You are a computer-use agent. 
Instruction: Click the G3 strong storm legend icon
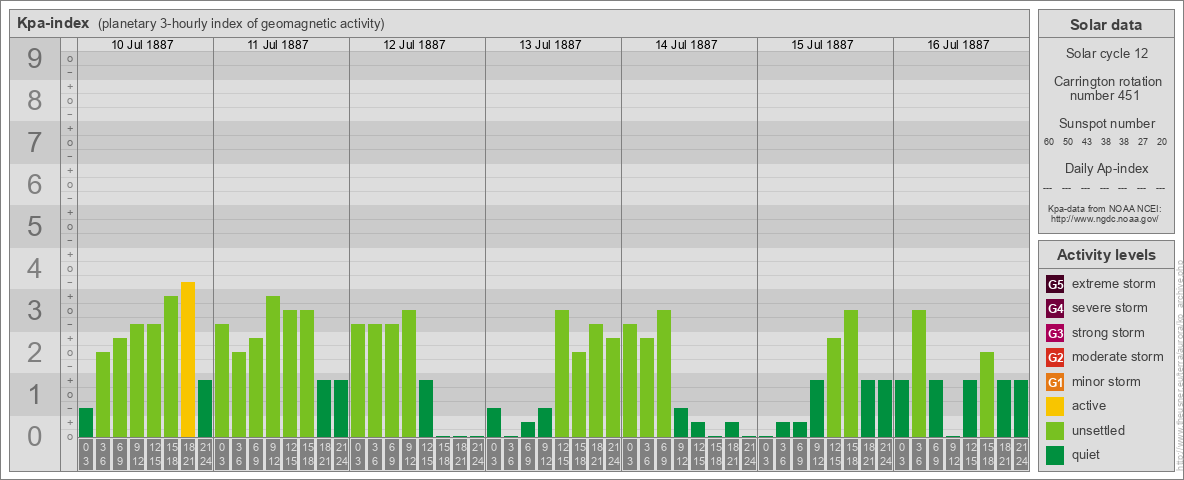click(1056, 333)
